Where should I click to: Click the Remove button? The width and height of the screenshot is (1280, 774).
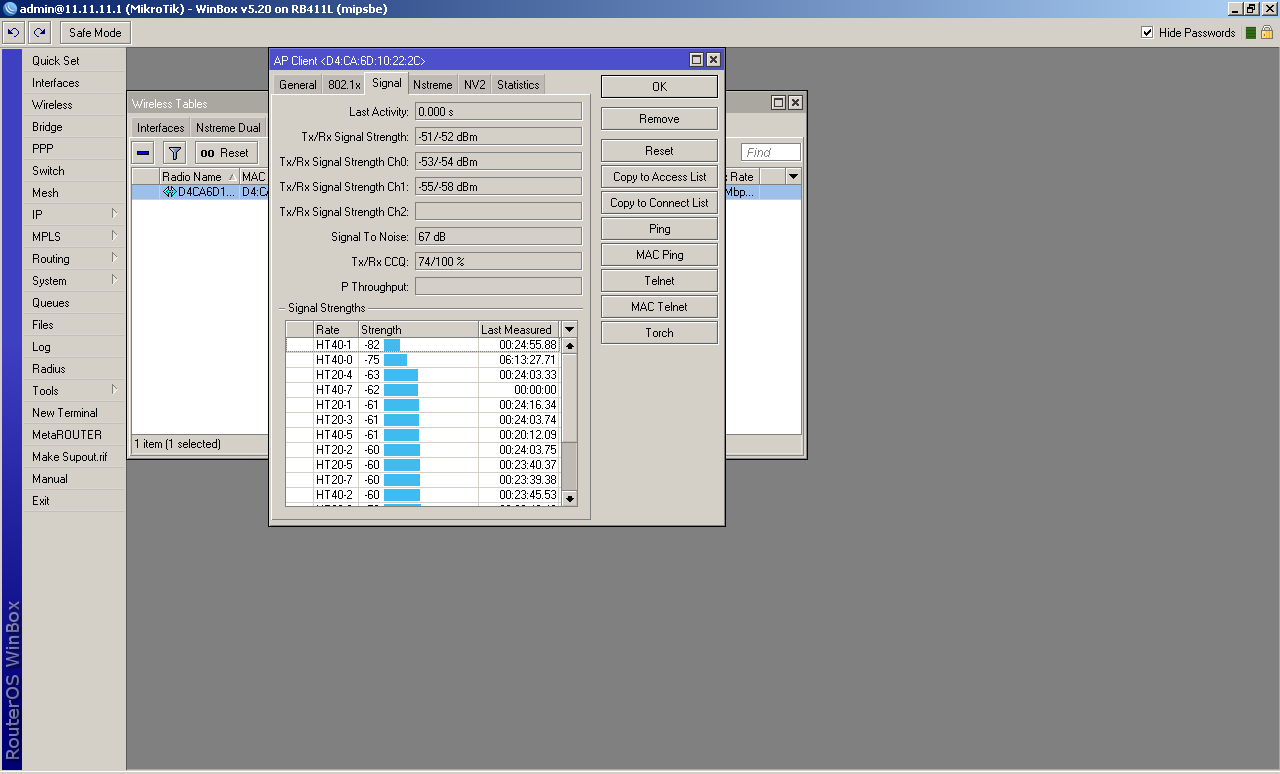[x=659, y=119]
